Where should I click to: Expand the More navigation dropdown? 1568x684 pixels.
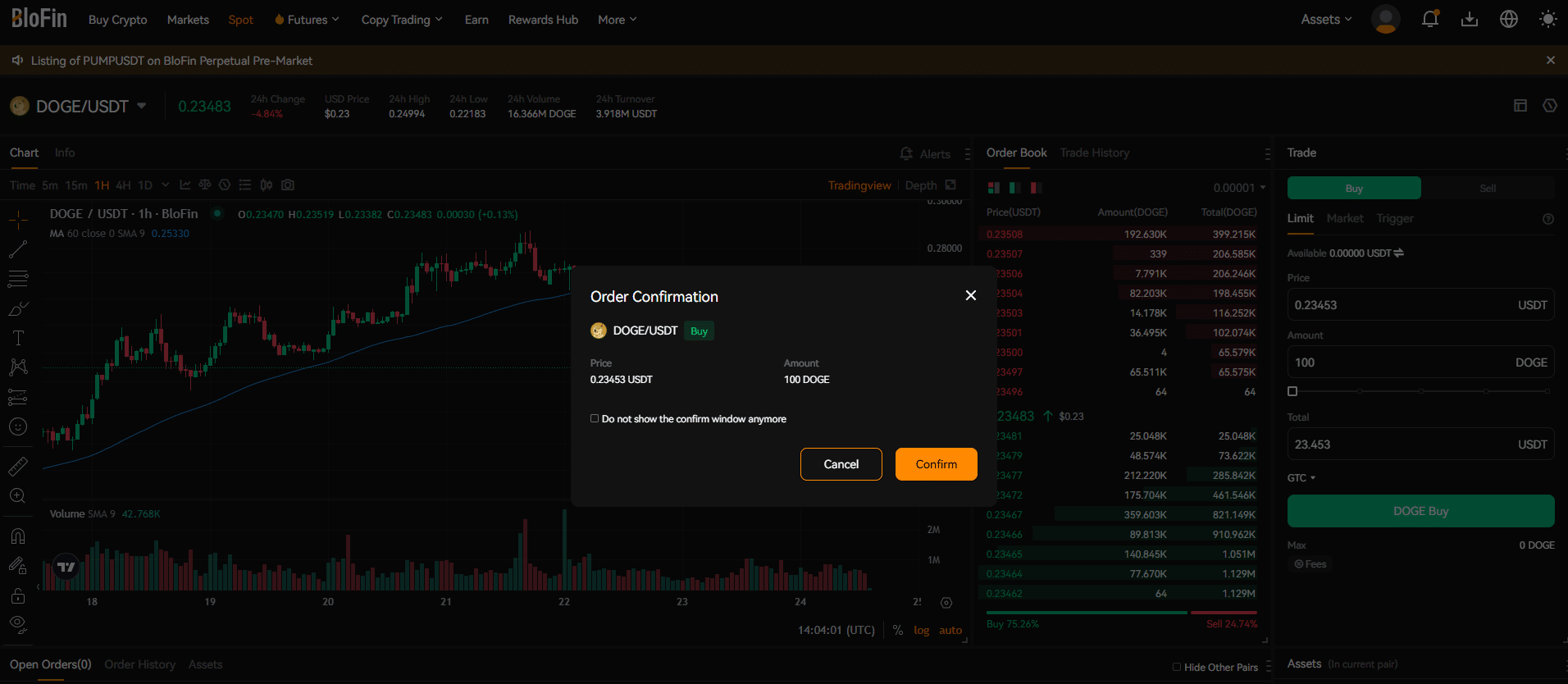point(618,20)
